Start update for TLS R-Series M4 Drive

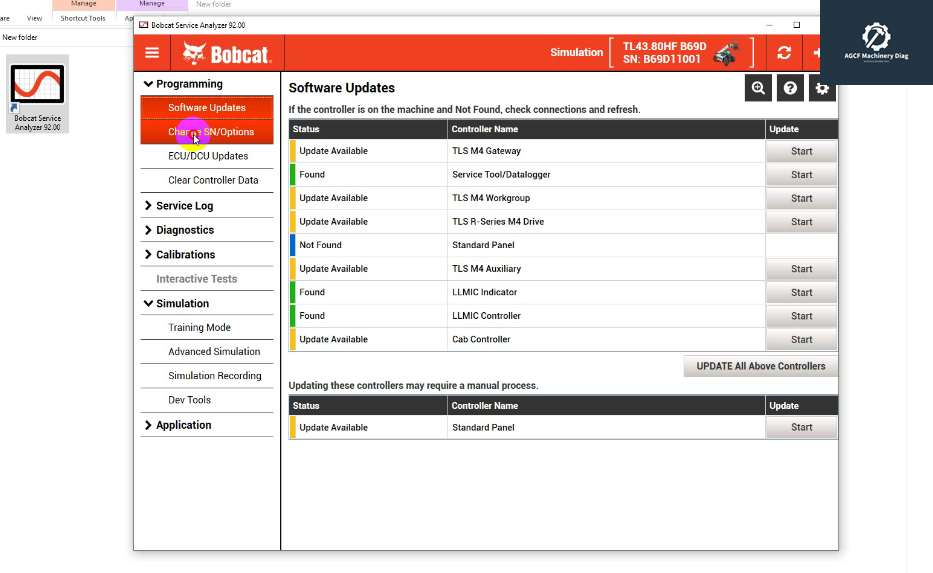pyautogui.click(x=801, y=222)
